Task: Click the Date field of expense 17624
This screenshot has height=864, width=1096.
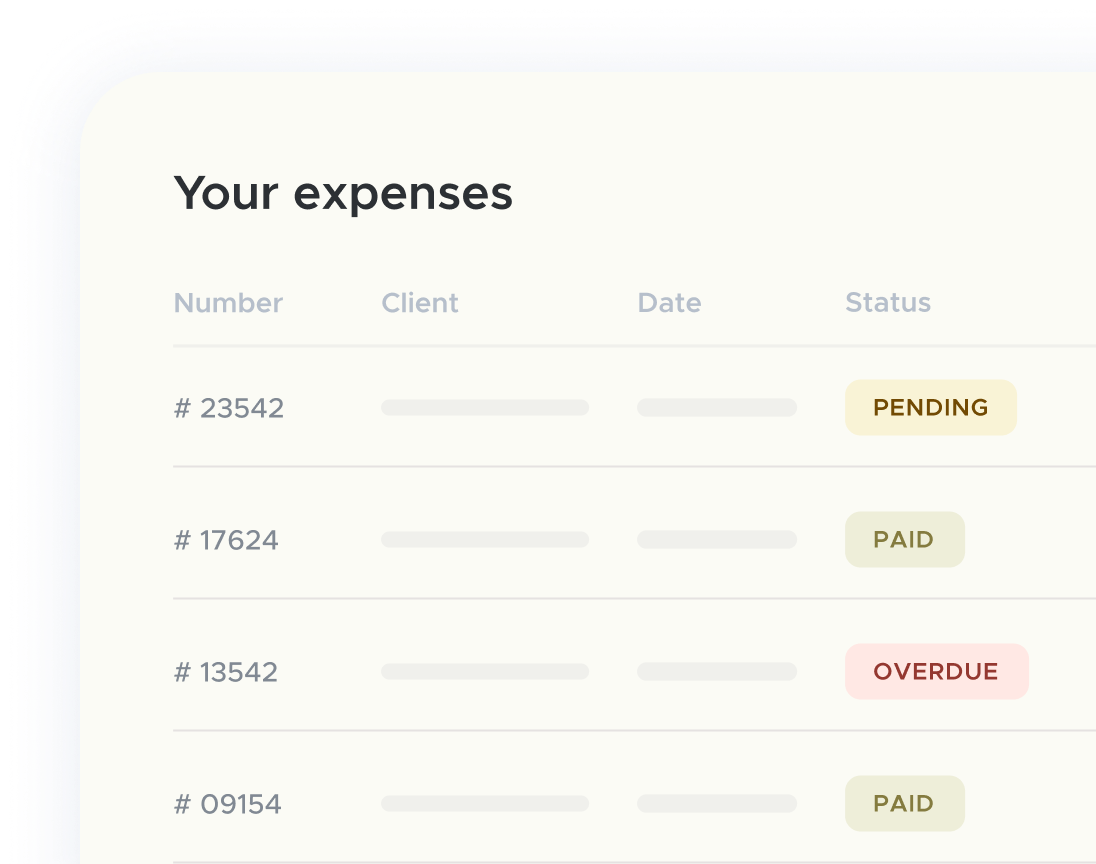Action: coord(716,539)
